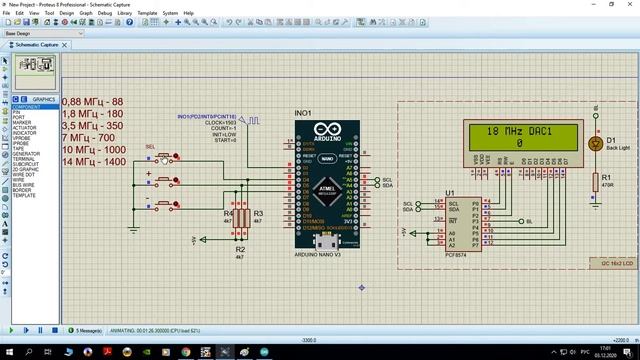Click the Arduino Nano board component
Viewport: 640px width, 360px height.
coord(327,184)
